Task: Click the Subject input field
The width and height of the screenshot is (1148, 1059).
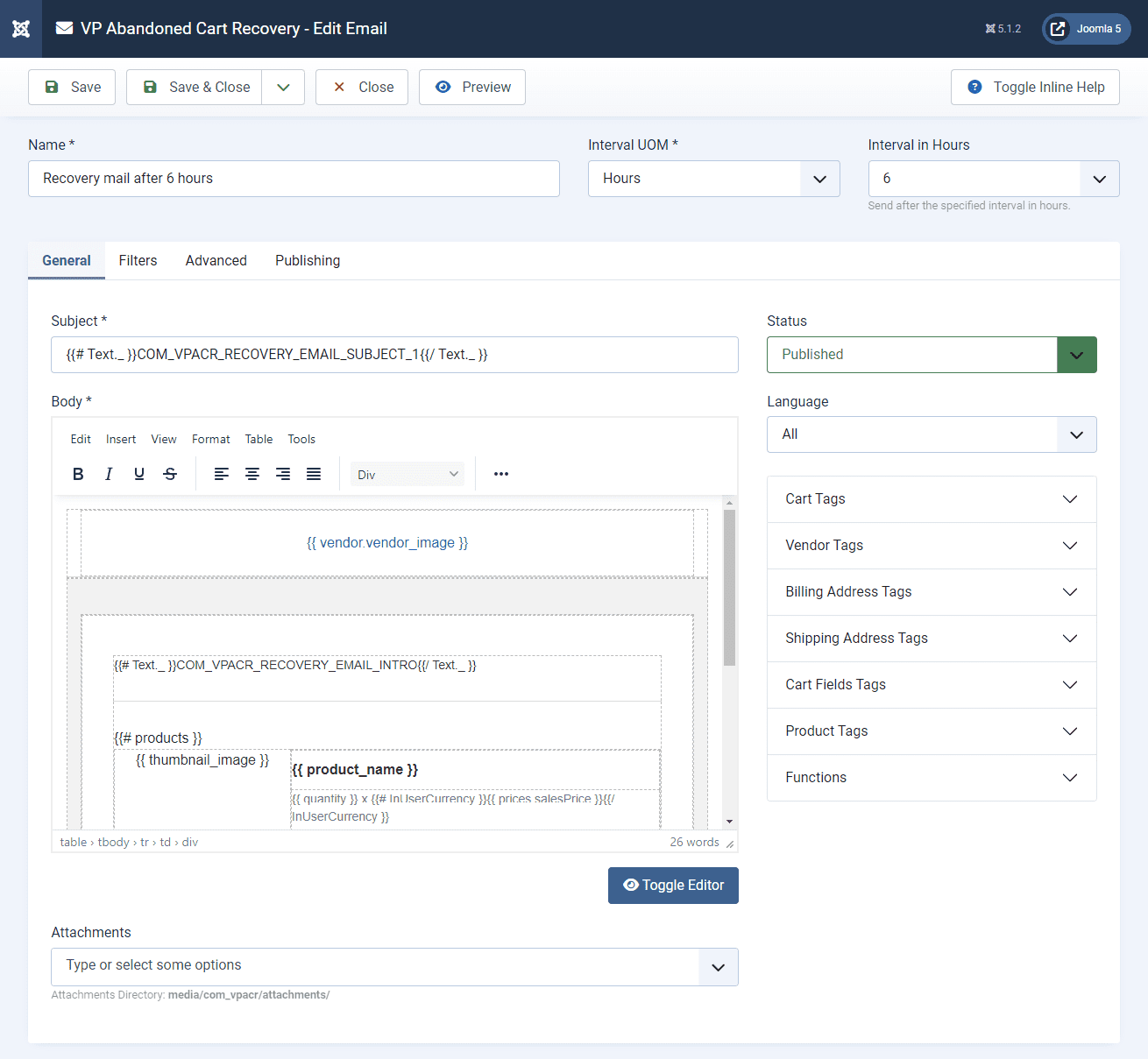Action: [394, 355]
